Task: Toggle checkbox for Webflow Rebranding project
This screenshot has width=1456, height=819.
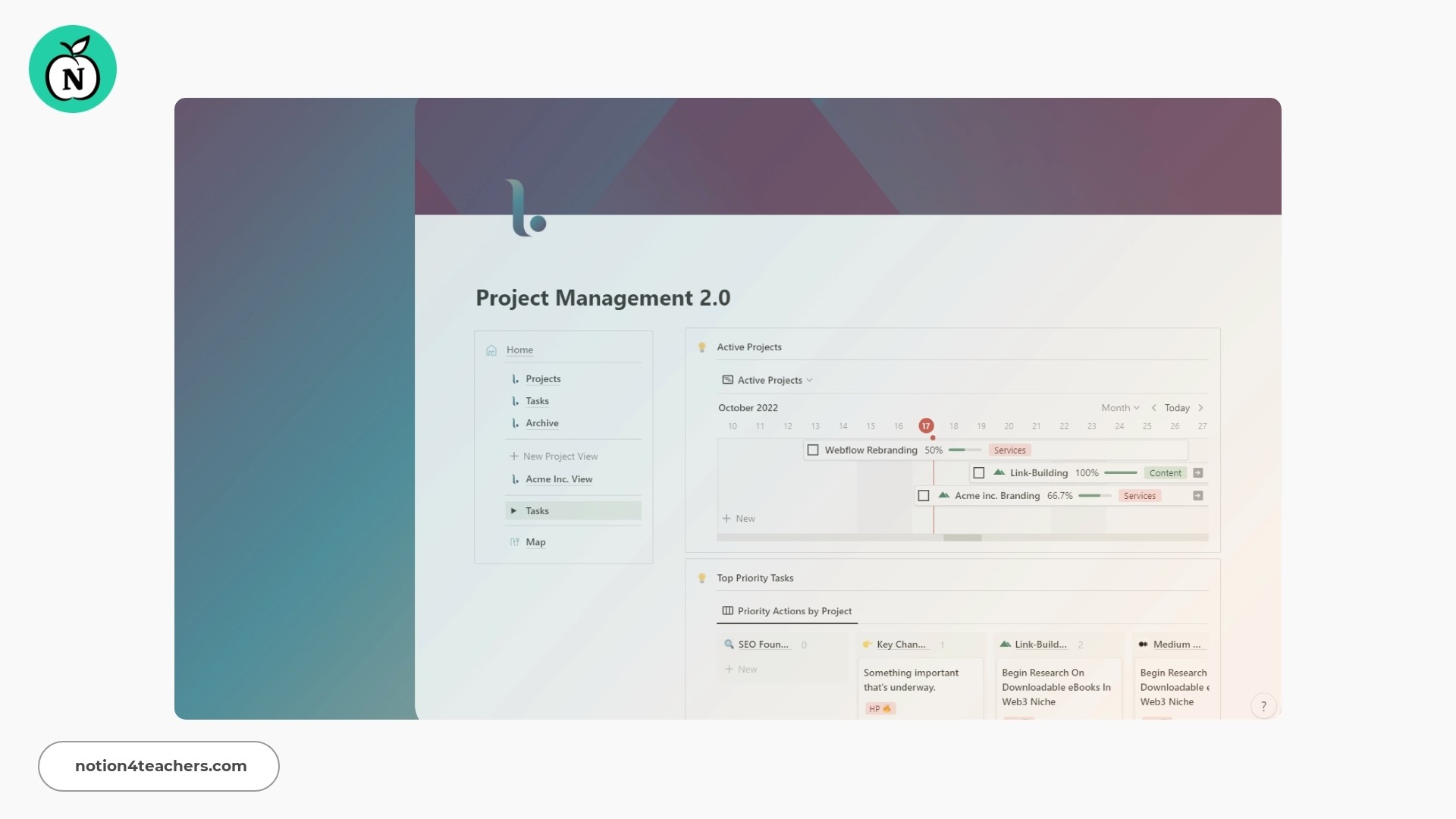Action: [x=813, y=449]
